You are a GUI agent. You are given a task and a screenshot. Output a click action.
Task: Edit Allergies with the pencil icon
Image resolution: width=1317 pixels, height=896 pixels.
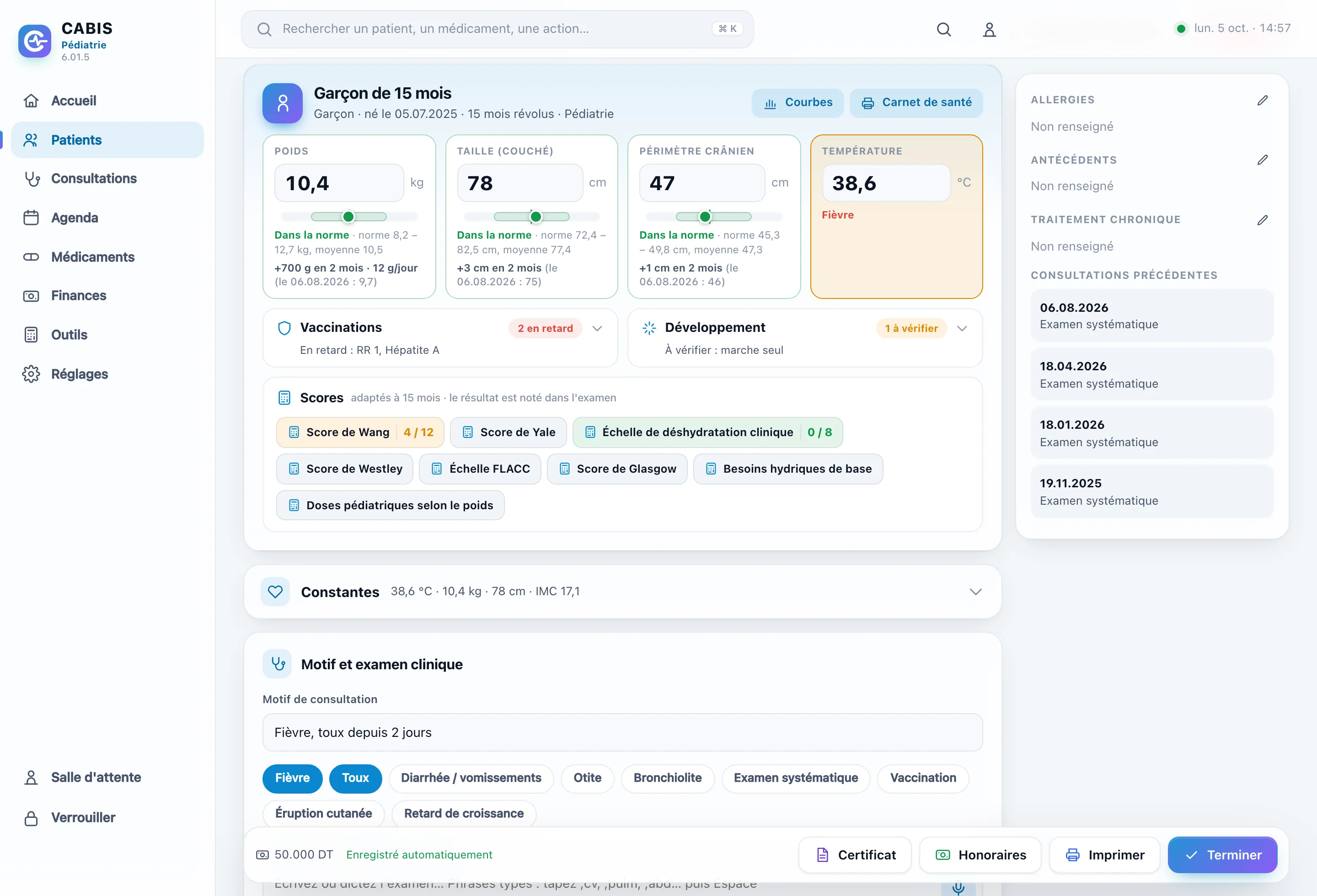1263,100
